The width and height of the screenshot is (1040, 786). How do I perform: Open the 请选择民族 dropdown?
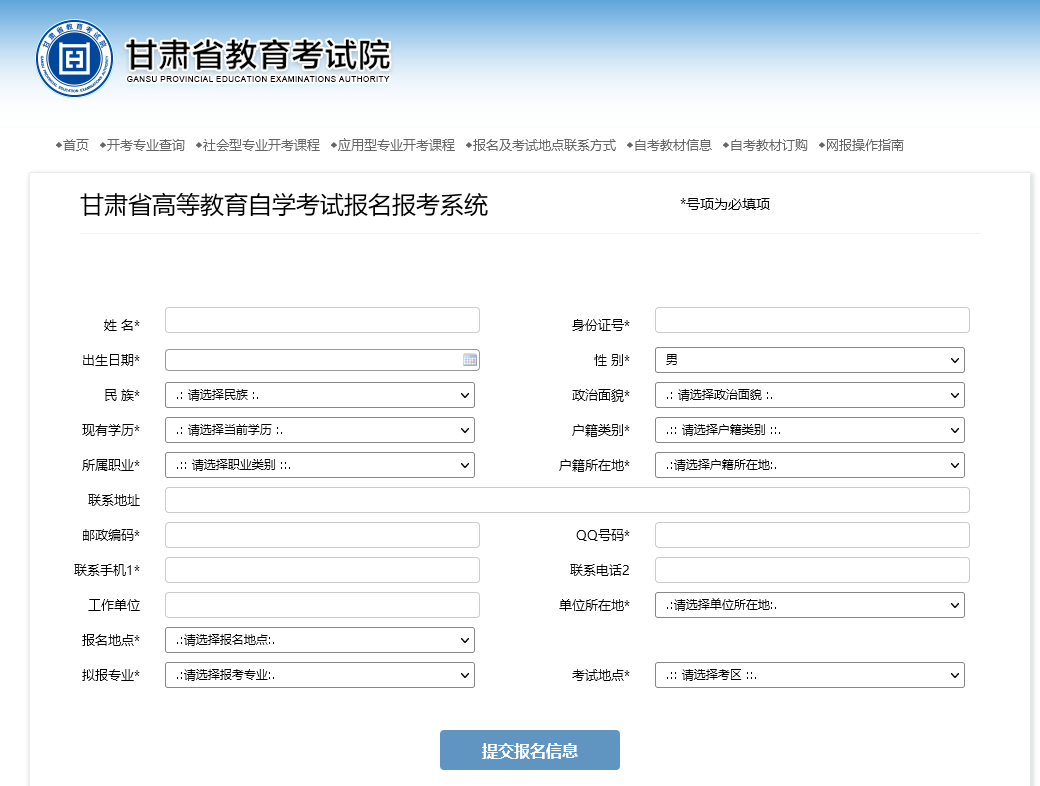[x=320, y=395]
